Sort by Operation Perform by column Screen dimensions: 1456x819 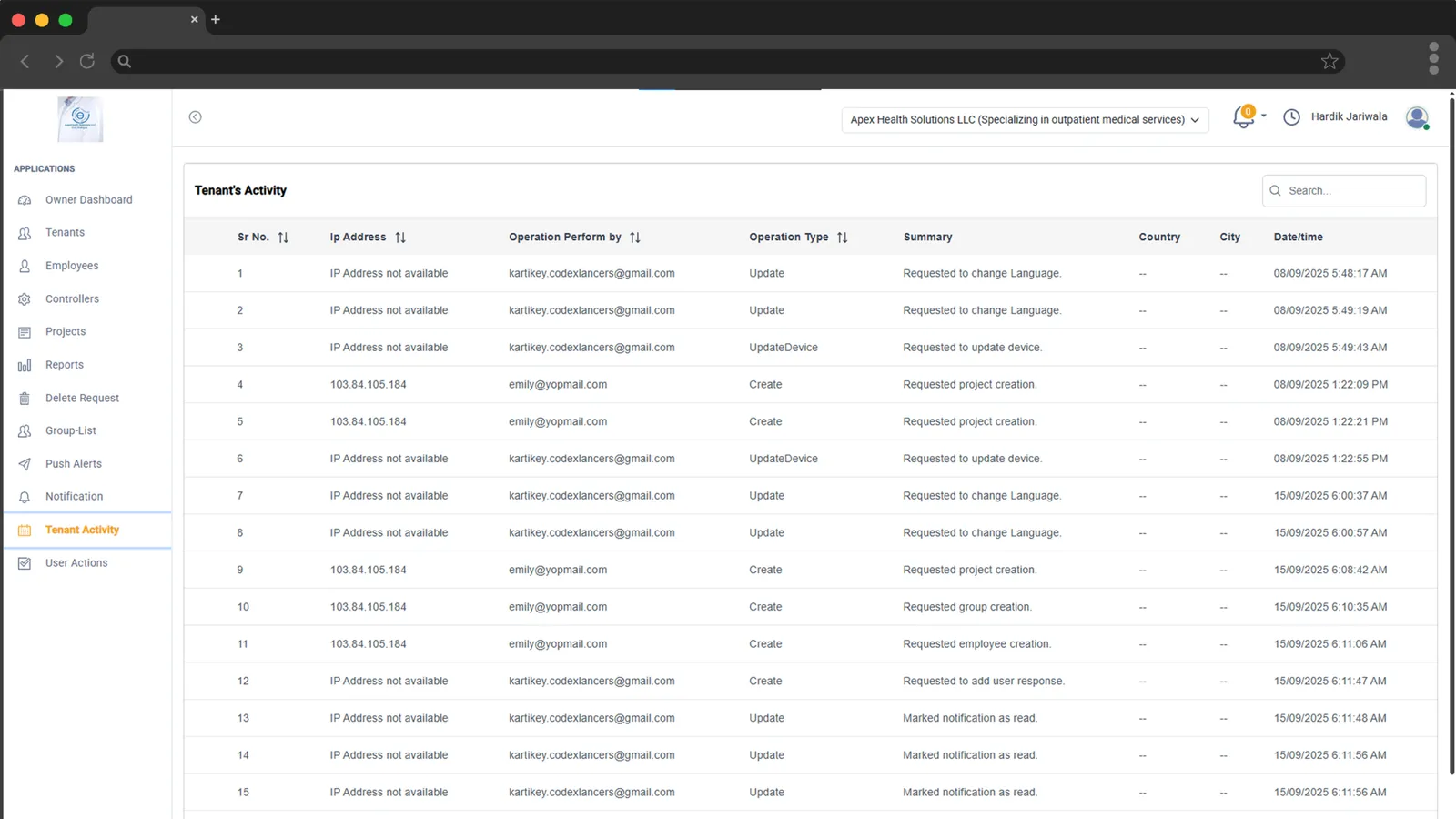point(635,238)
